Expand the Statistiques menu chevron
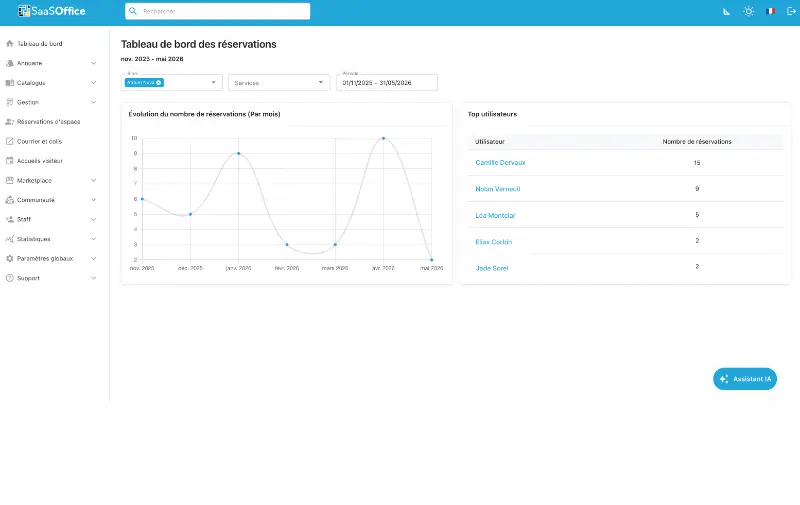The width and height of the screenshot is (800, 505). 93,239
